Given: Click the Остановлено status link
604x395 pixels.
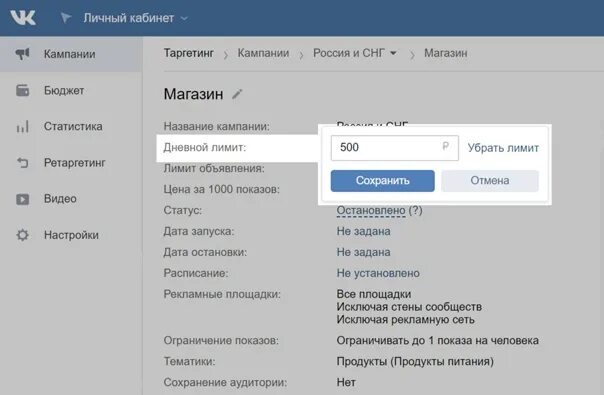Looking at the screenshot, I should (x=371, y=210).
